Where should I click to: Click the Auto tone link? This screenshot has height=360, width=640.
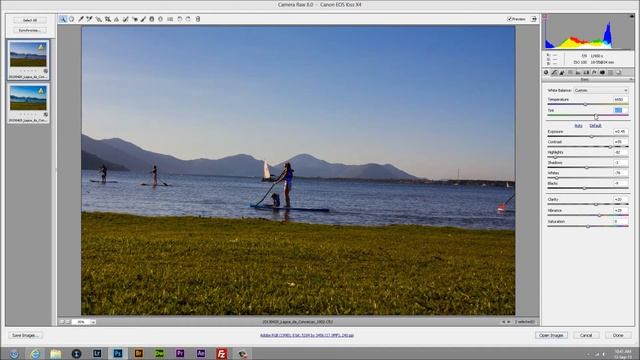coord(578,126)
